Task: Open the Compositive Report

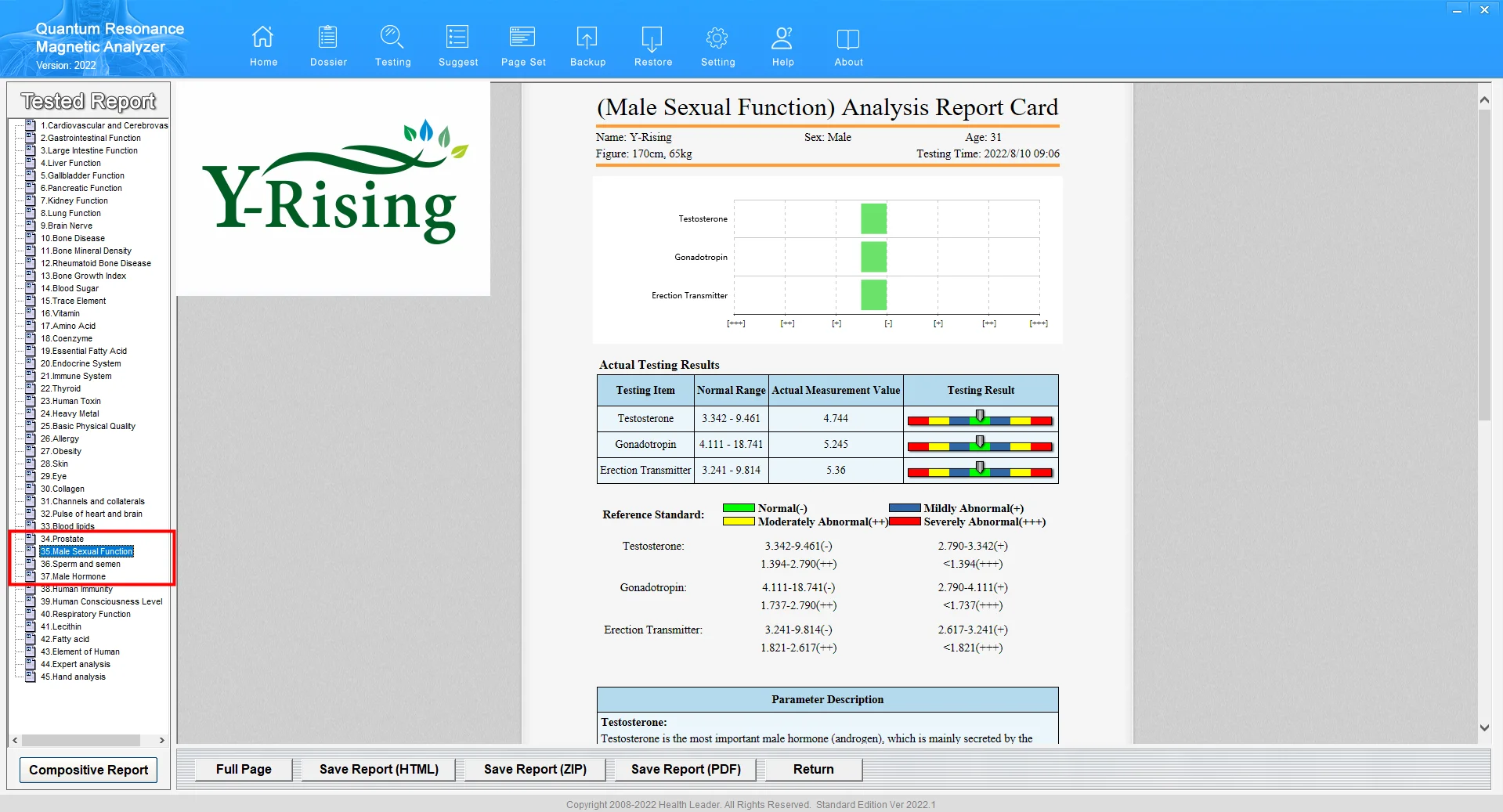Action: (x=89, y=770)
